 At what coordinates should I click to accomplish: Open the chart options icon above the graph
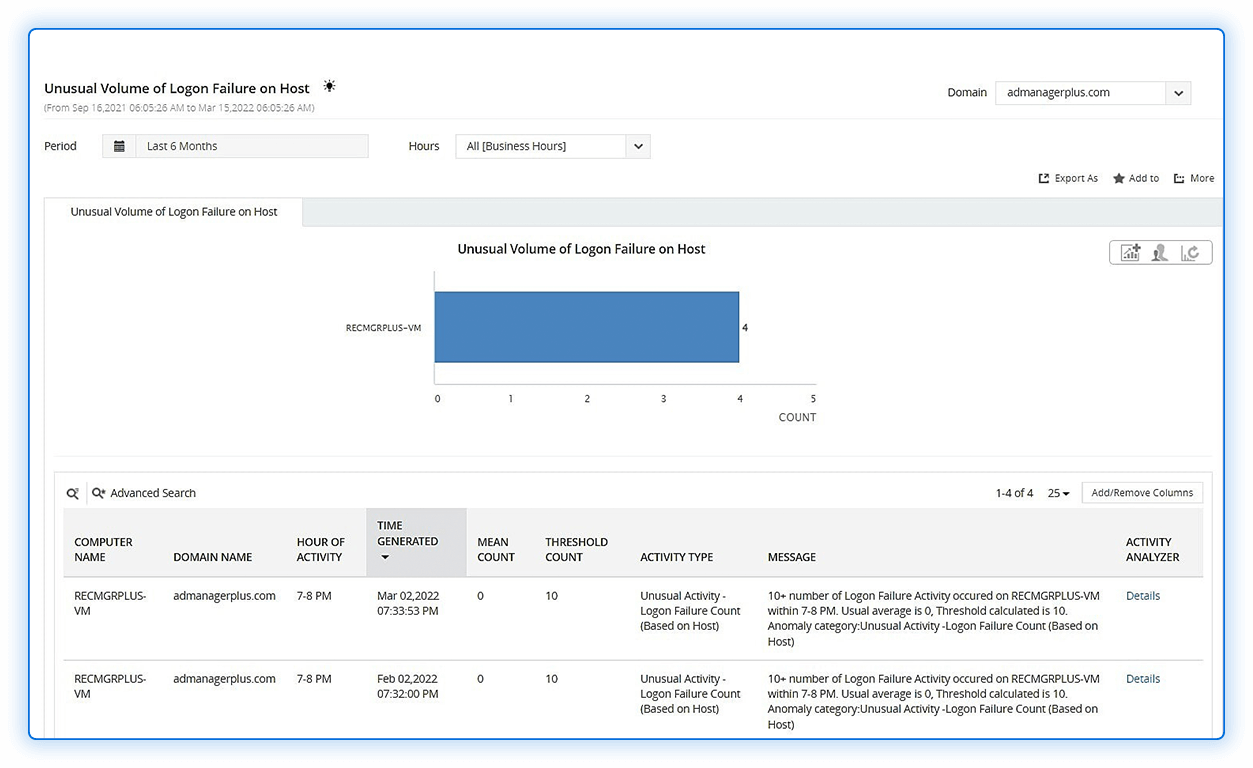(1130, 252)
